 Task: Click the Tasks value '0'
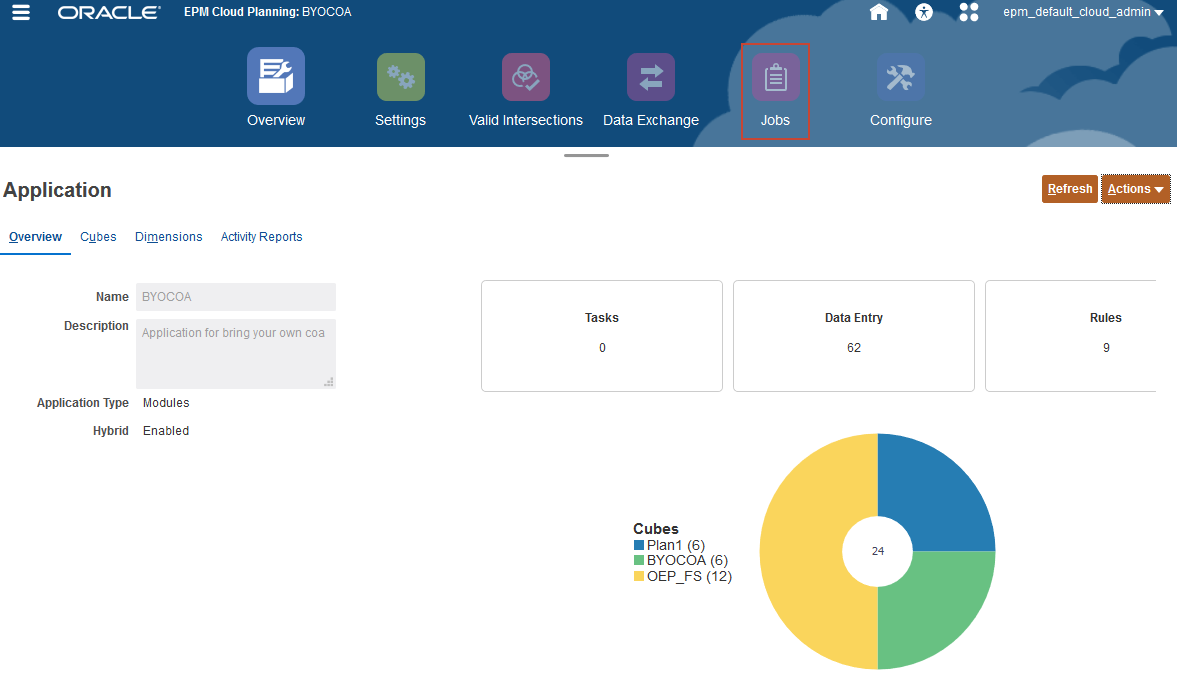coord(602,348)
